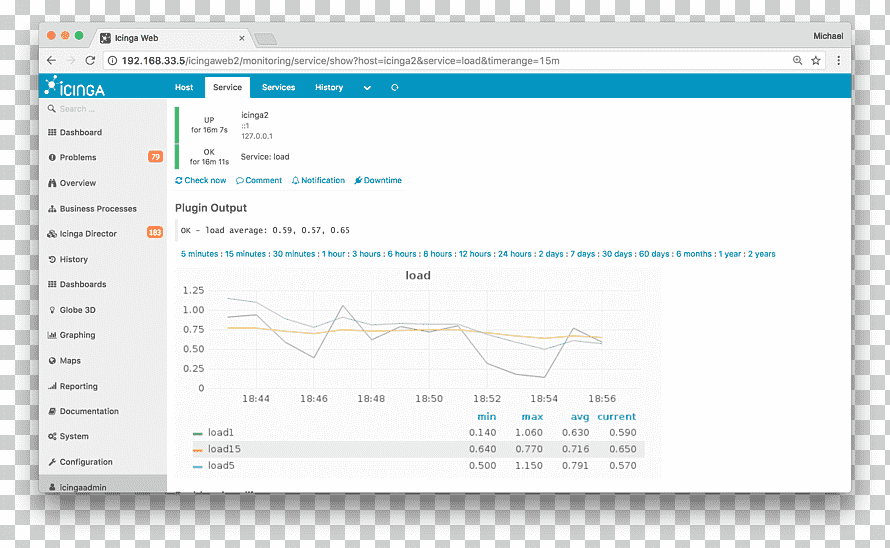Click Check now link
This screenshot has width=890, height=548.
pos(200,180)
